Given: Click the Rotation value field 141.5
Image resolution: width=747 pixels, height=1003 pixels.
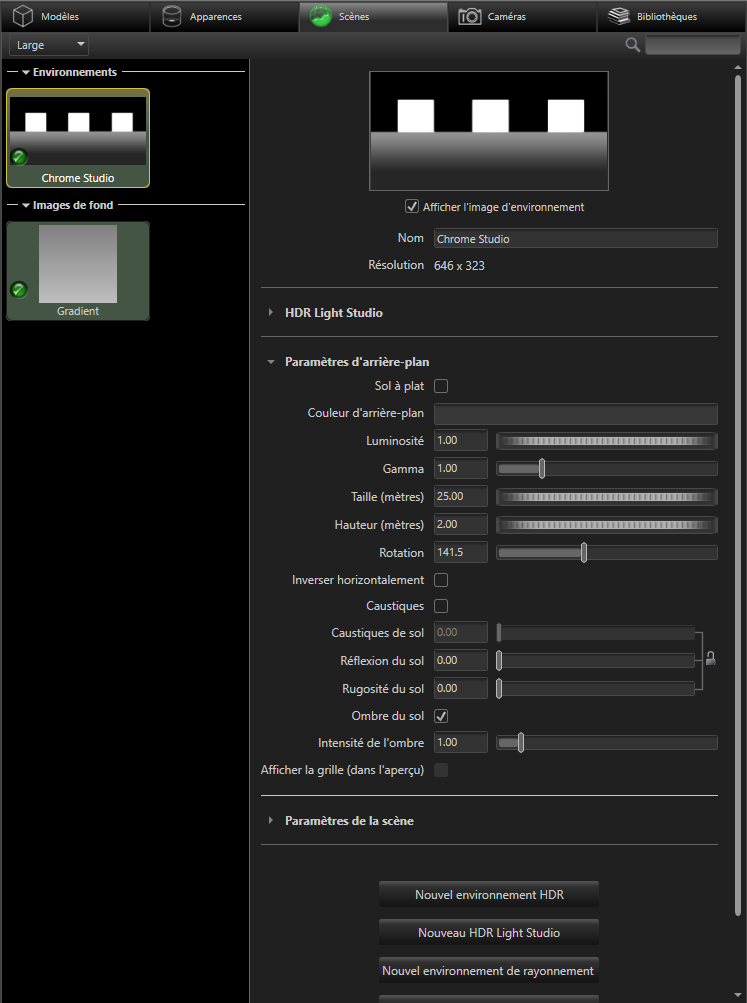Looking at the screenshot, I should tap(460, 552).
